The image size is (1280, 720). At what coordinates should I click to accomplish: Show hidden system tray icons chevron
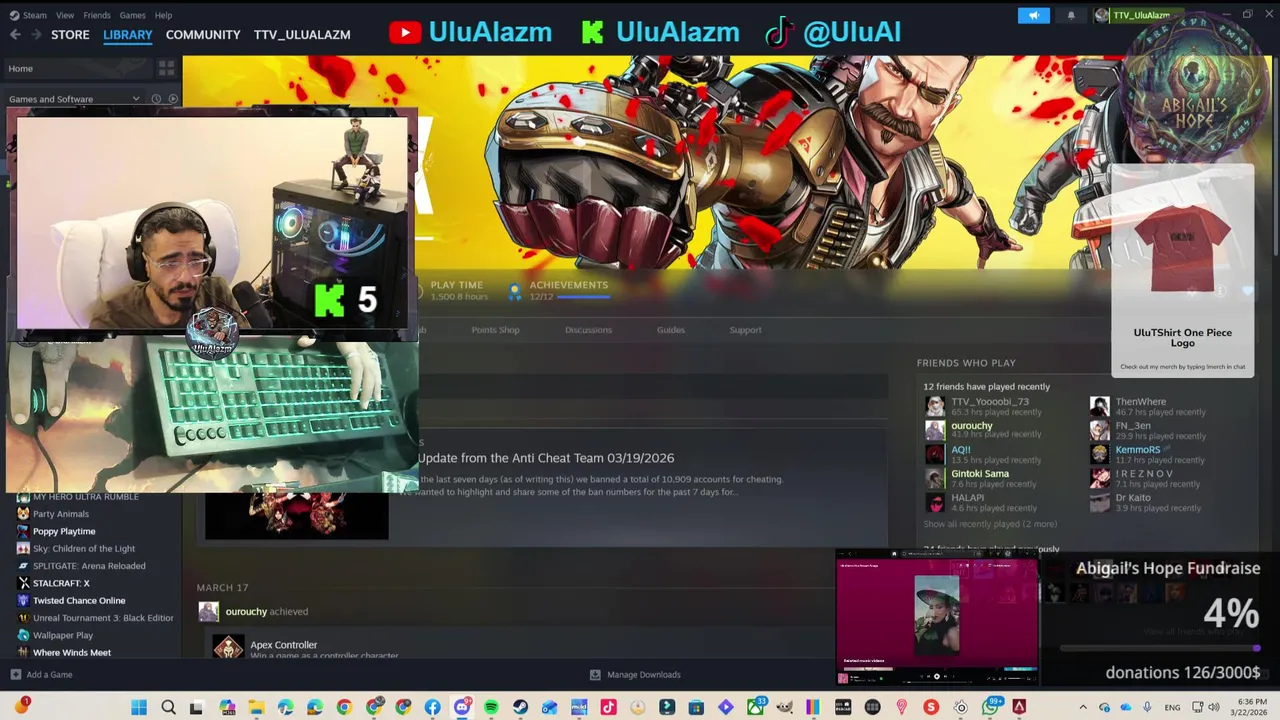[1082, 707]
